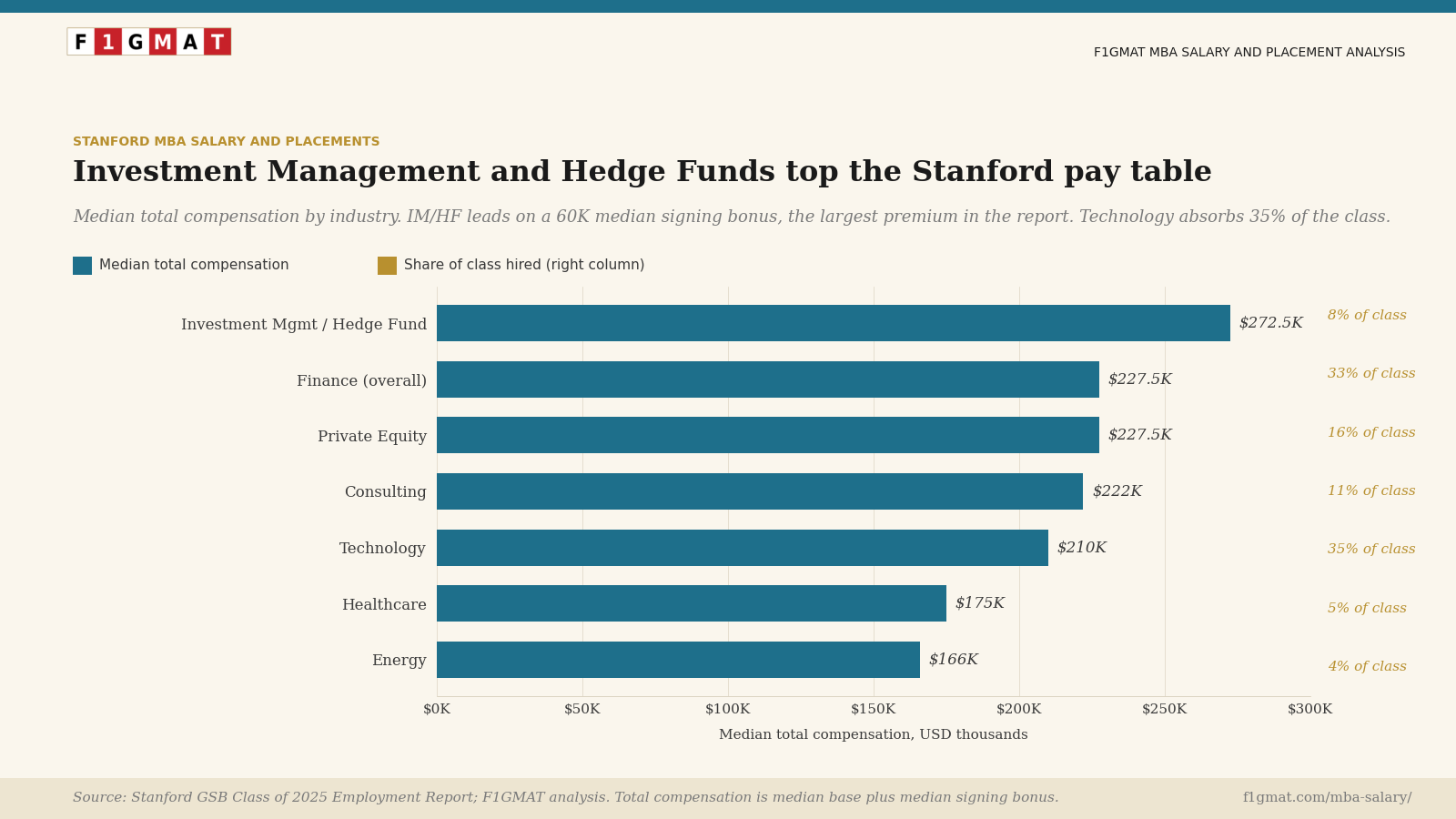The height and width of the screenshot is (819, 1456).
Task: Click the $166K value label
Action: (953, 660)
